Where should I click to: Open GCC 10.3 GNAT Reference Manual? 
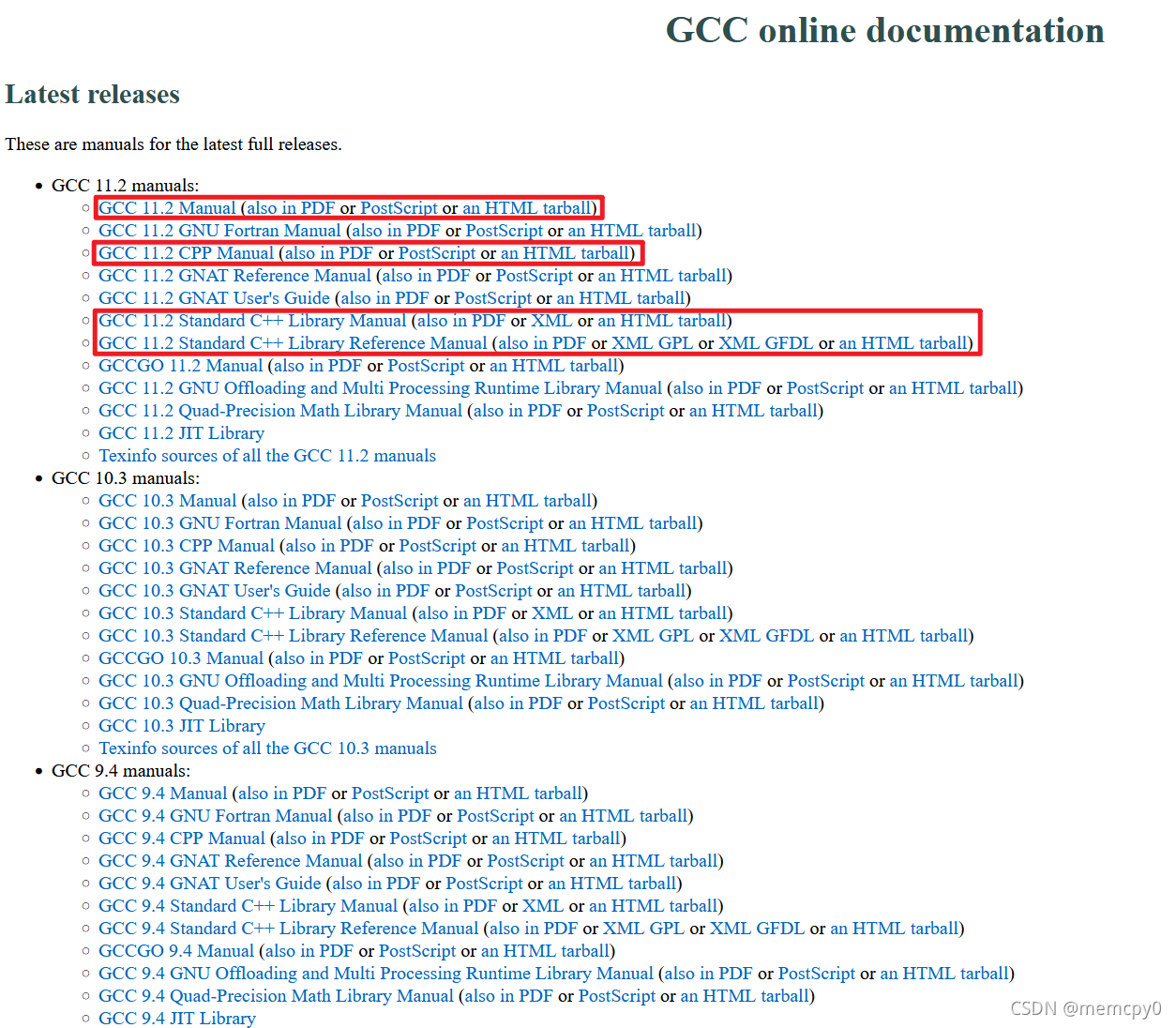235,568
